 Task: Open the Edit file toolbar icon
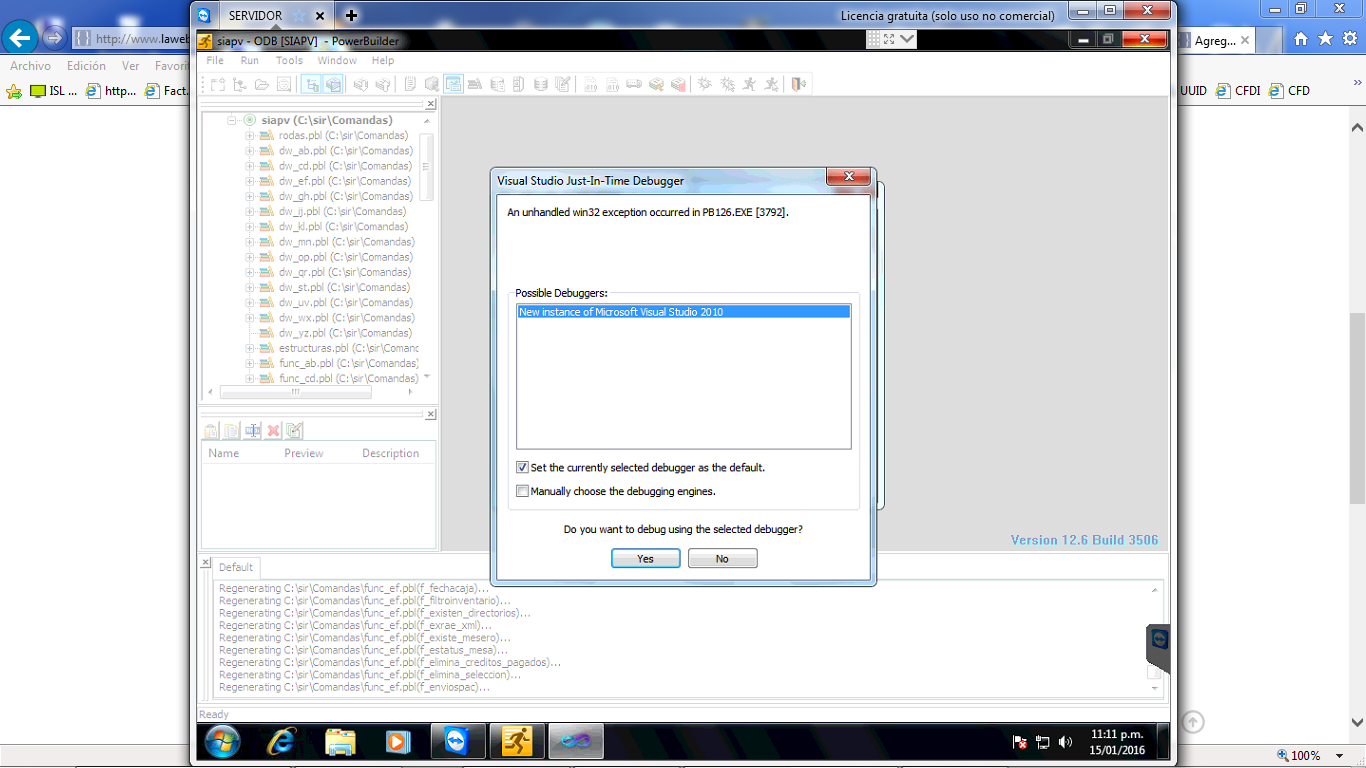(x=562, y=85)
